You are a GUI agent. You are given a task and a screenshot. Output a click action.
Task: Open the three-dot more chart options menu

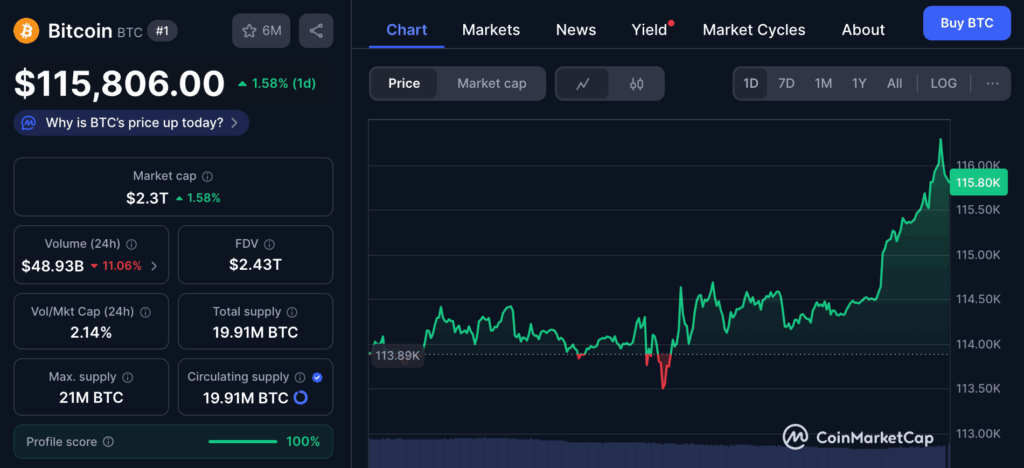pyautogui.click(x=992, y=83)
